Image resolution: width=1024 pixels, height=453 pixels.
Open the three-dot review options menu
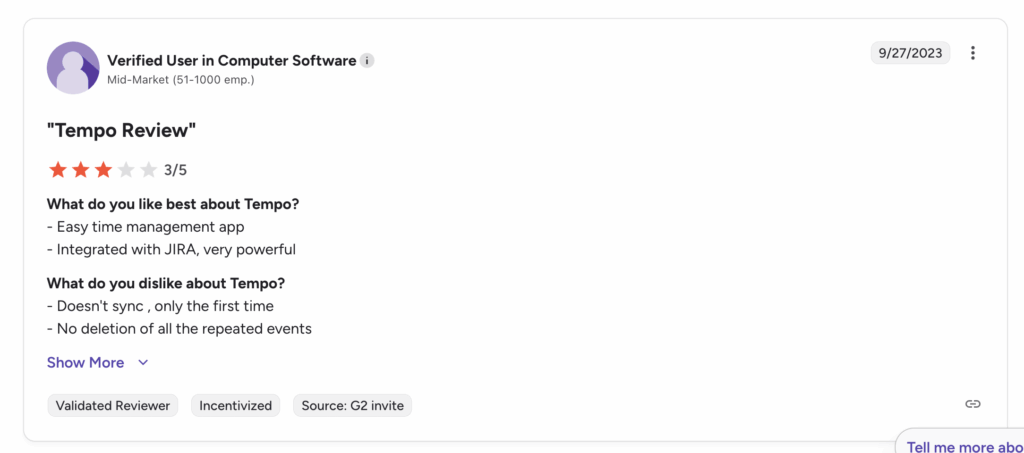point(973,53)
